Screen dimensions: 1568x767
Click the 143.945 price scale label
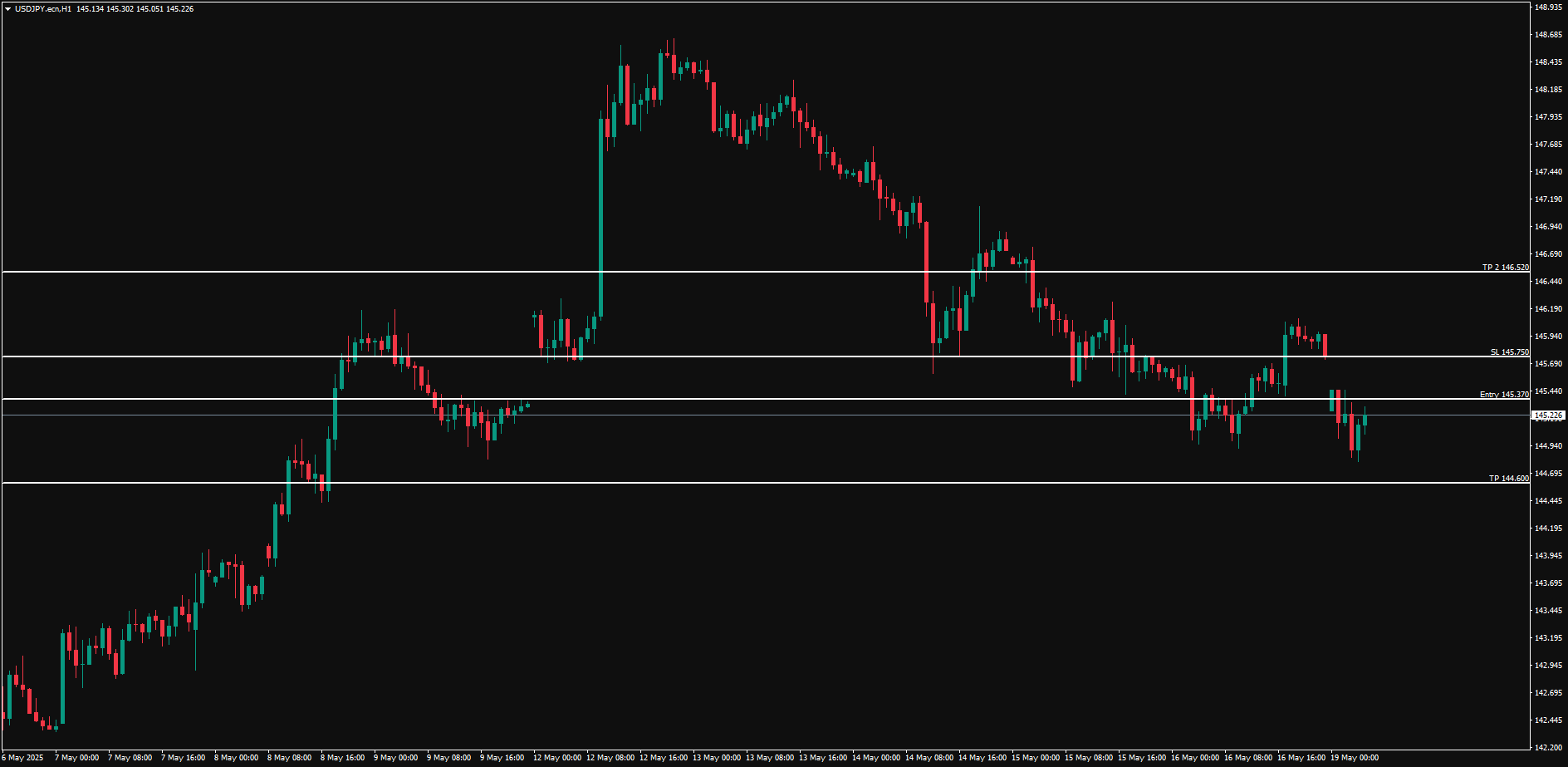[x=1548, y=556]
